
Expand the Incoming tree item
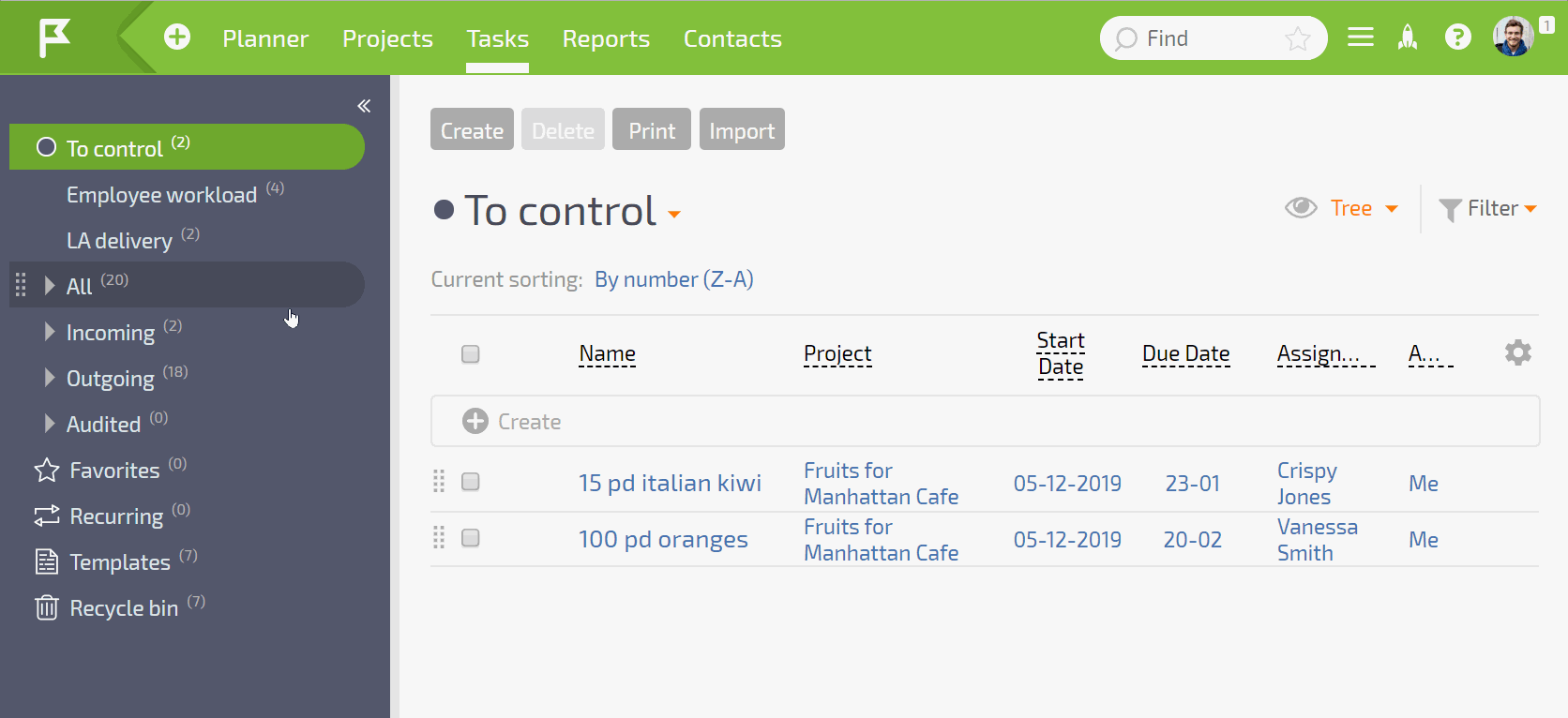tap(50, 332)
